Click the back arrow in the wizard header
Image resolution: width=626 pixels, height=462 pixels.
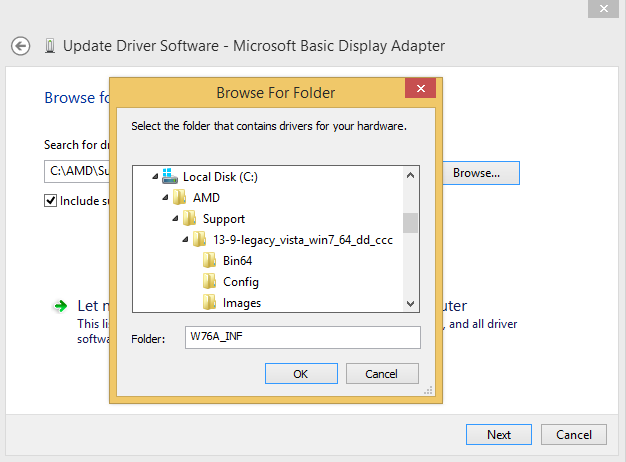point(21,46)
